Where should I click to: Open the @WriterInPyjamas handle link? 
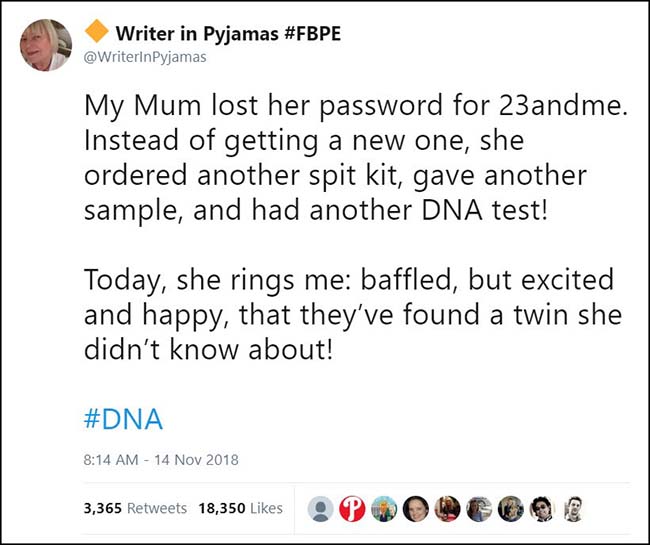pos(145,56)
